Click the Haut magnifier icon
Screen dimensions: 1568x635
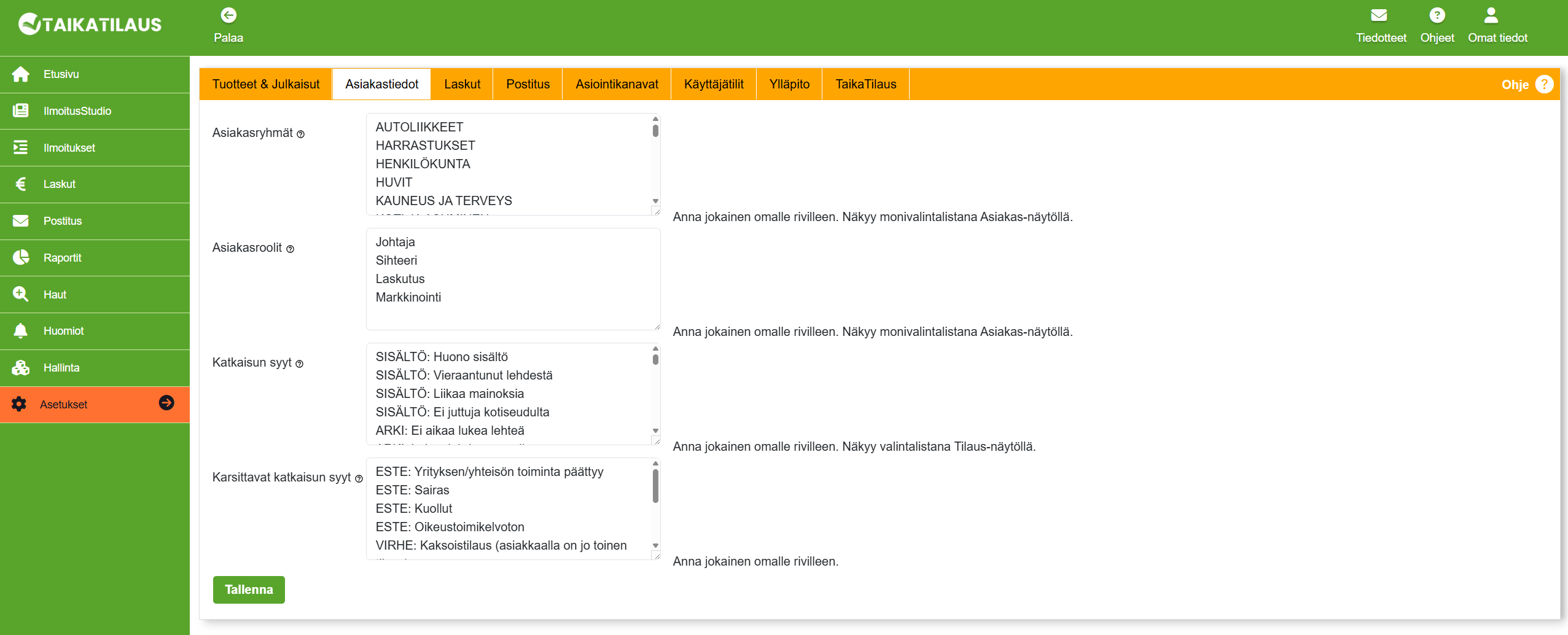(21, 295)
